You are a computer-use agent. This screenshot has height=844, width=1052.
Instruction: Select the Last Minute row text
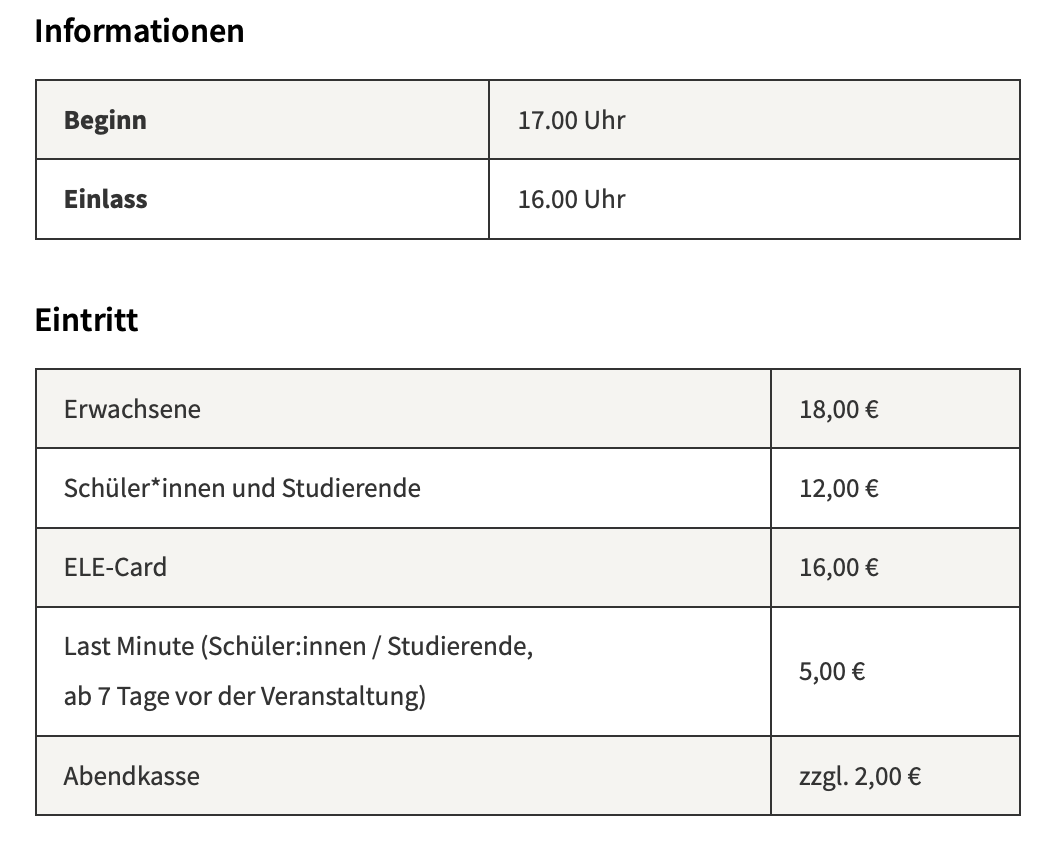[x=299, y=672]
